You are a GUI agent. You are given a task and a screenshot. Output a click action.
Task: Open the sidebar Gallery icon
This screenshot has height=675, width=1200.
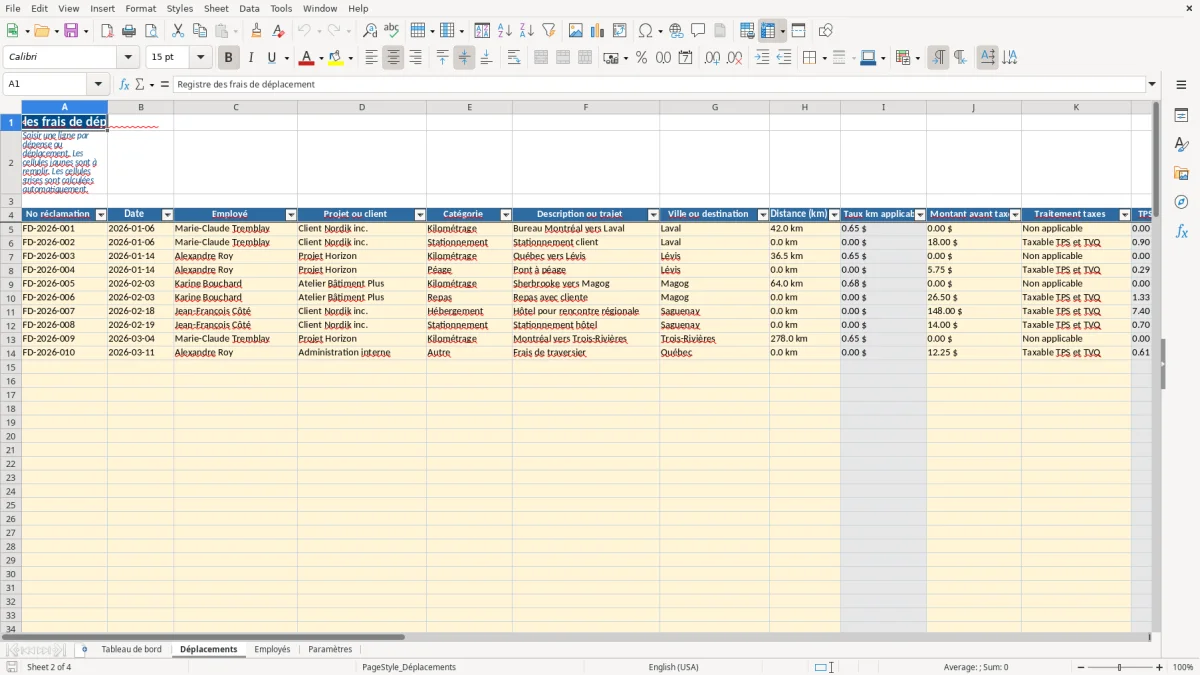pos(1181,173)
